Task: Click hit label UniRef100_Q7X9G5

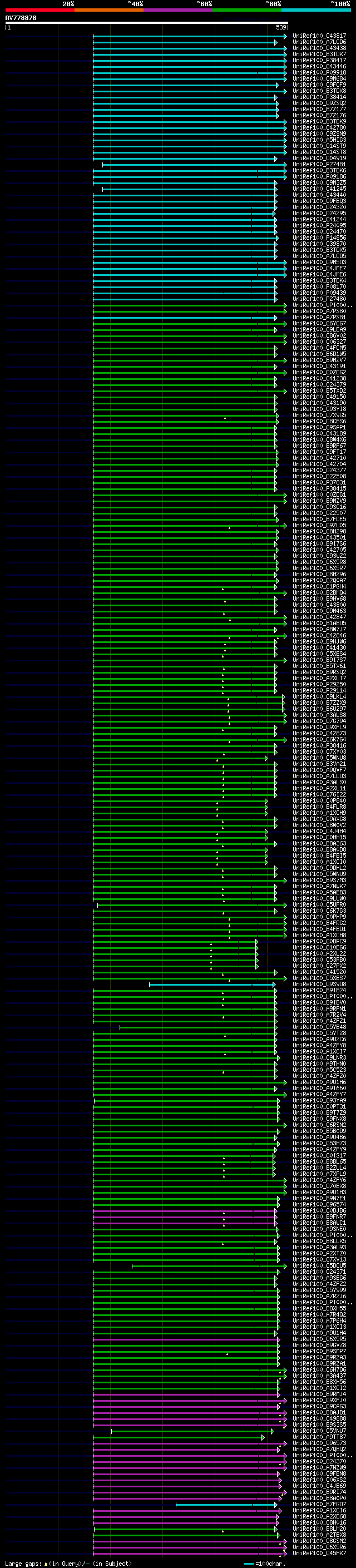Action: [319, 415]
